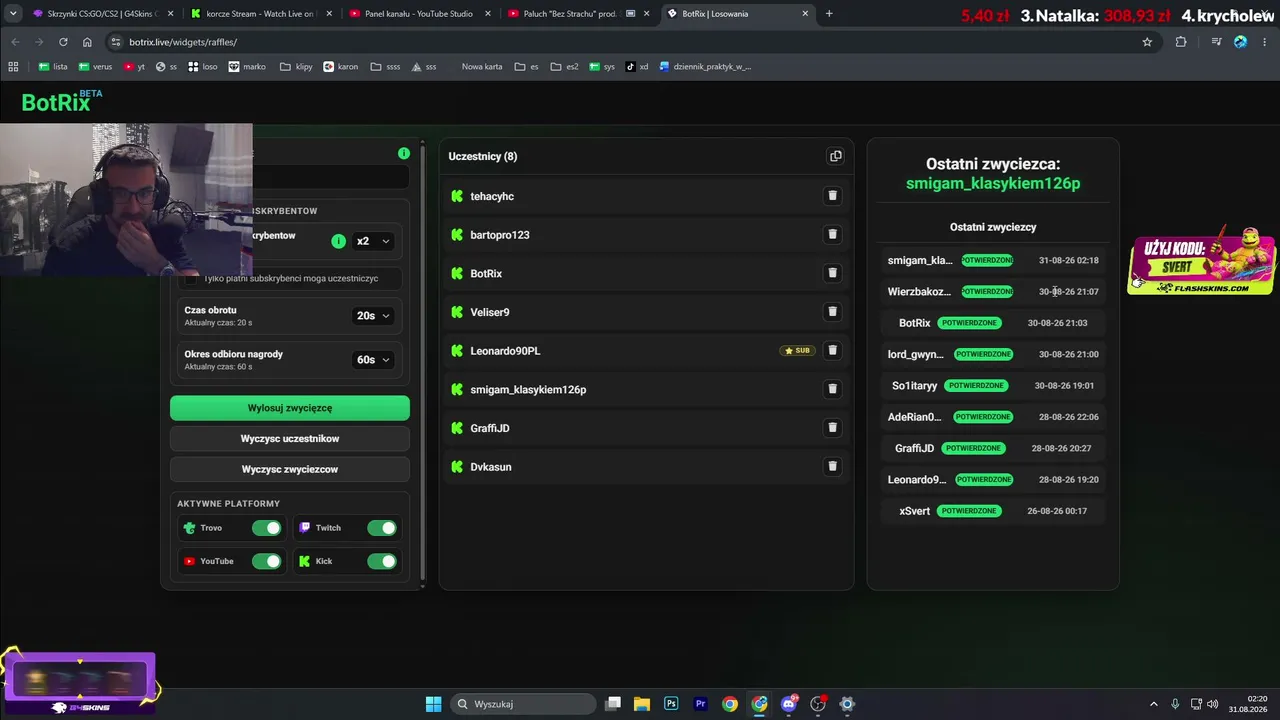Screen dimensions: 1280x720
Task: Change the Czas obrotu 20s dropdown
Action: coord(373,316)
